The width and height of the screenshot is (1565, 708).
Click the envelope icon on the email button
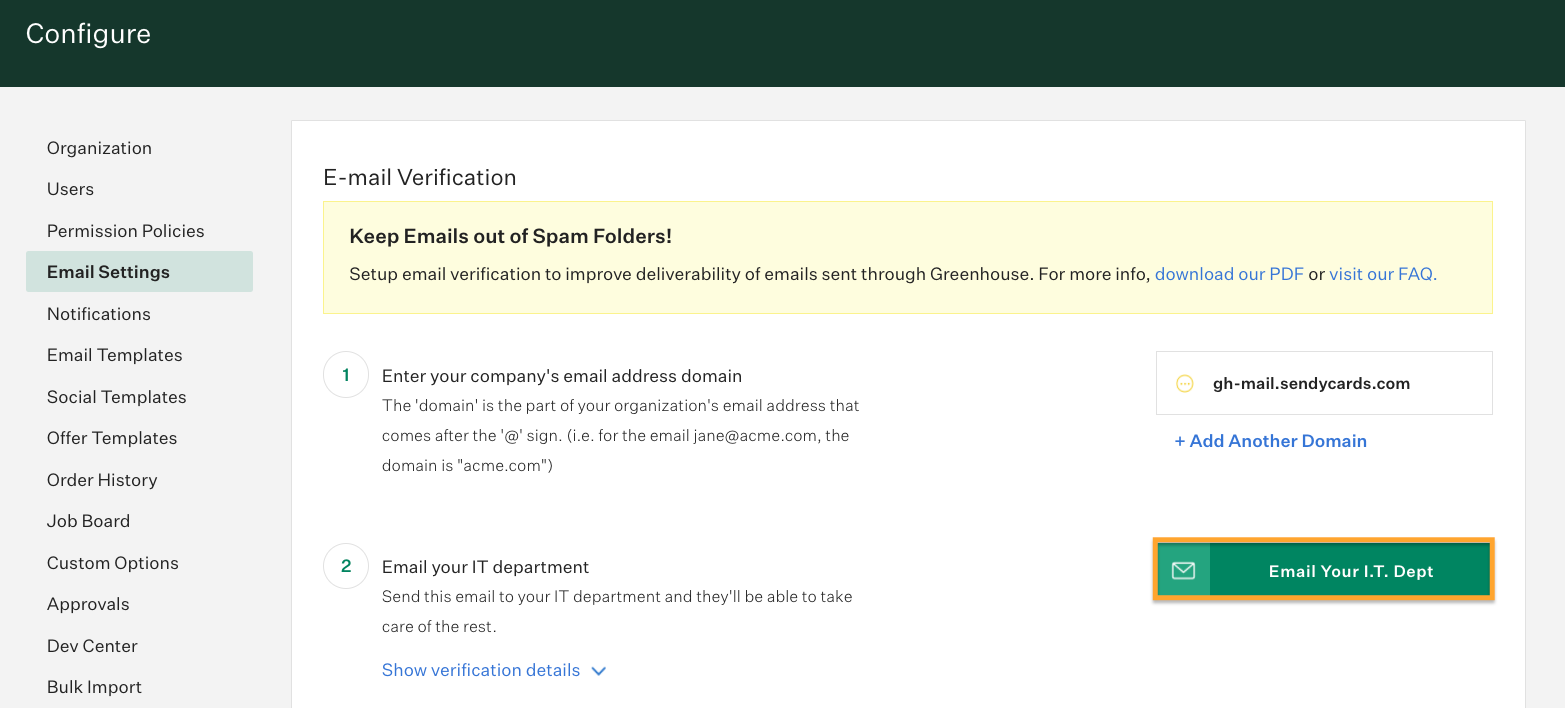tap(1183, 571)
